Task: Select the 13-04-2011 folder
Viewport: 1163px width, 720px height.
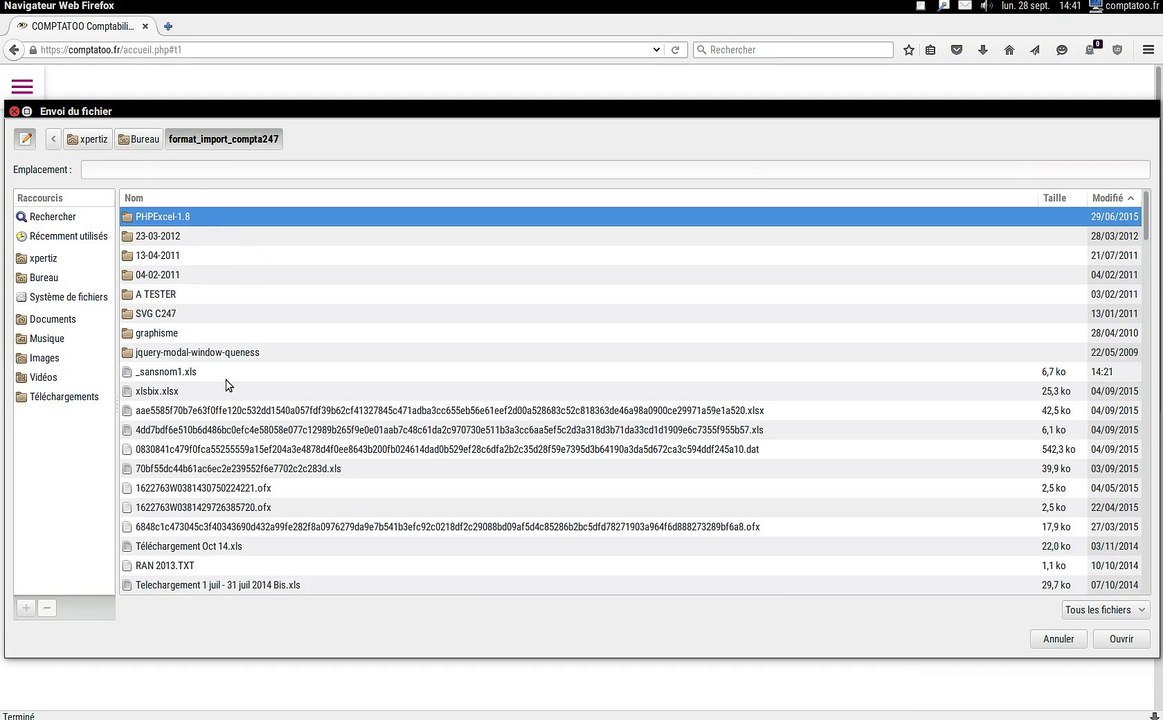Action: 630,255
